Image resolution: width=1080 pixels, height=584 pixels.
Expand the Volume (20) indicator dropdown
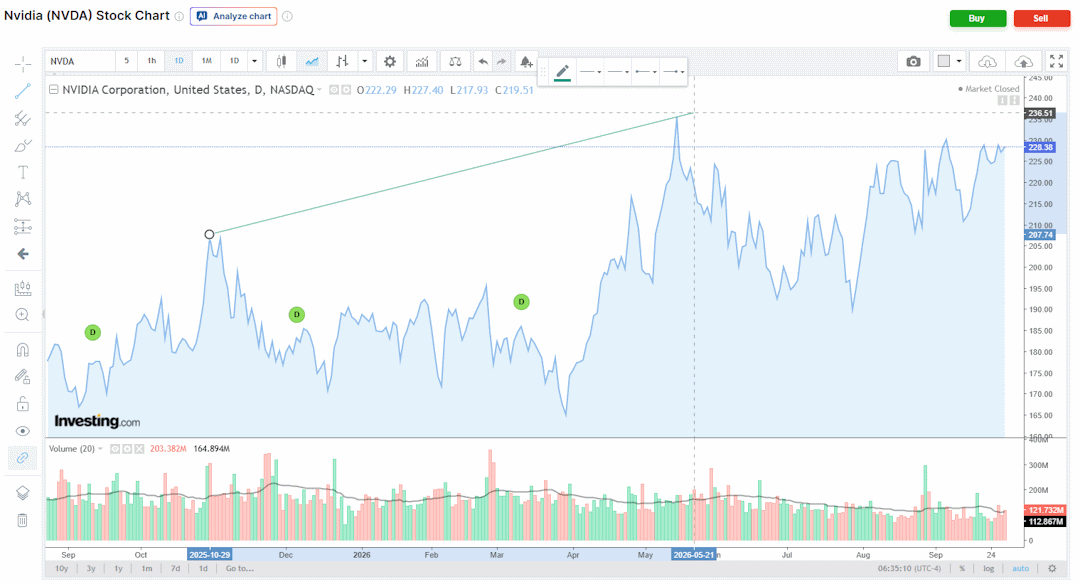click(101, 448)
